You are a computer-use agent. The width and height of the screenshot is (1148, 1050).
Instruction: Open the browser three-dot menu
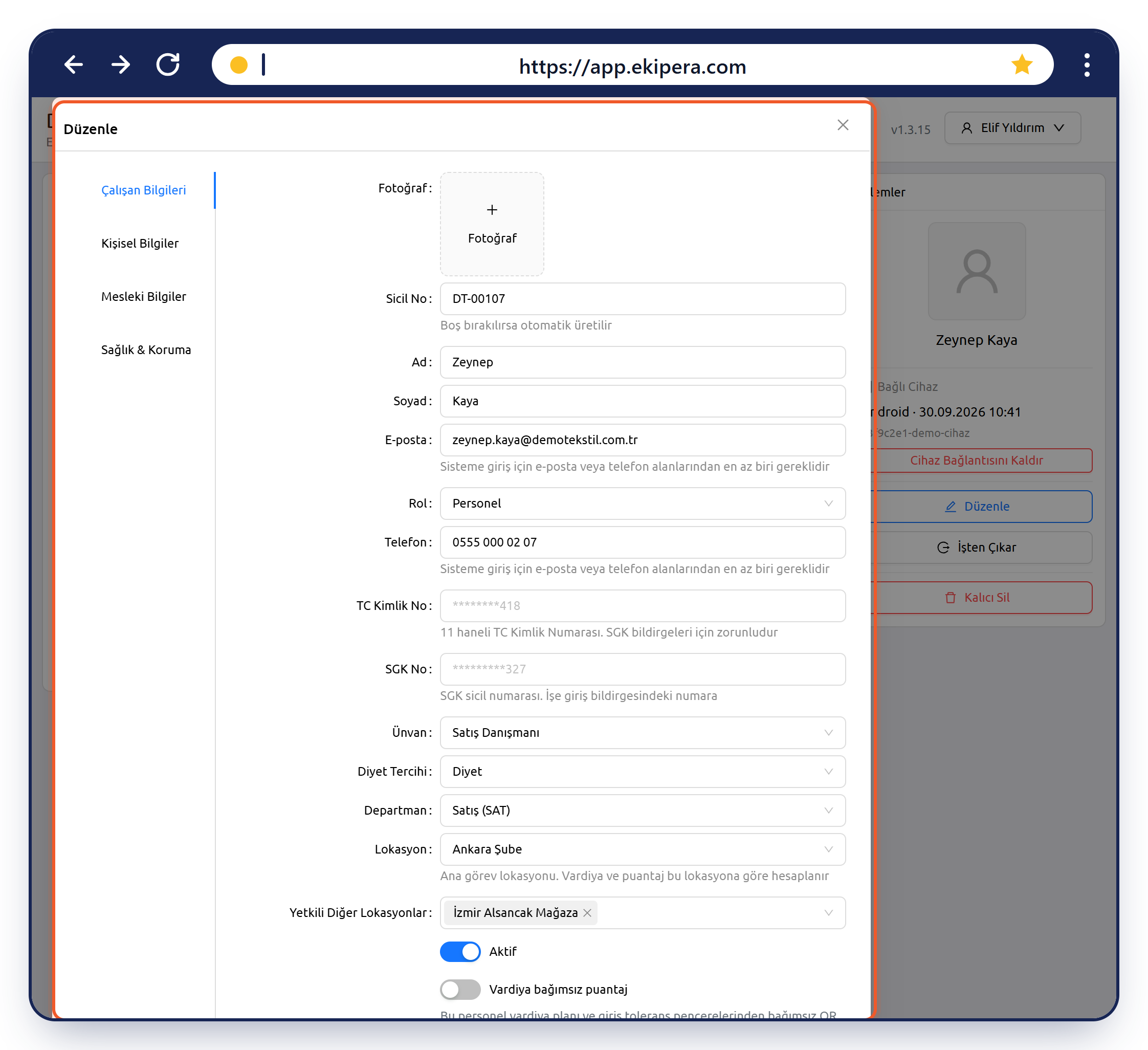(x=1087, y=65)
